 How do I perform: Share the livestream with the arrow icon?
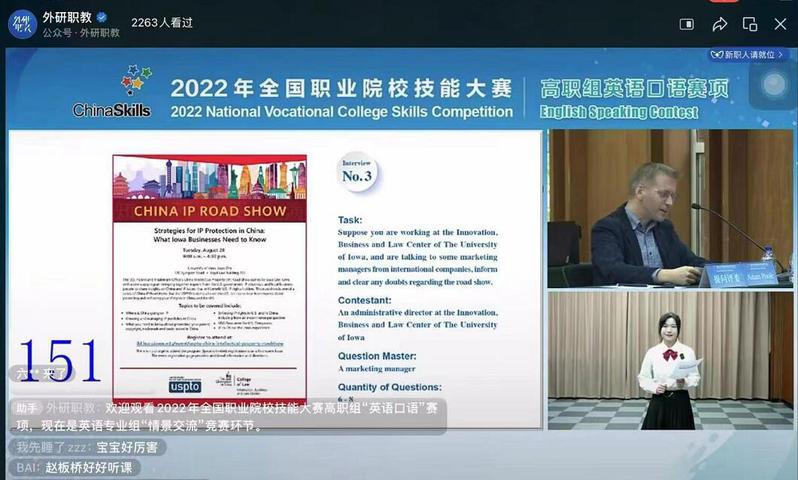click(719, 24)
